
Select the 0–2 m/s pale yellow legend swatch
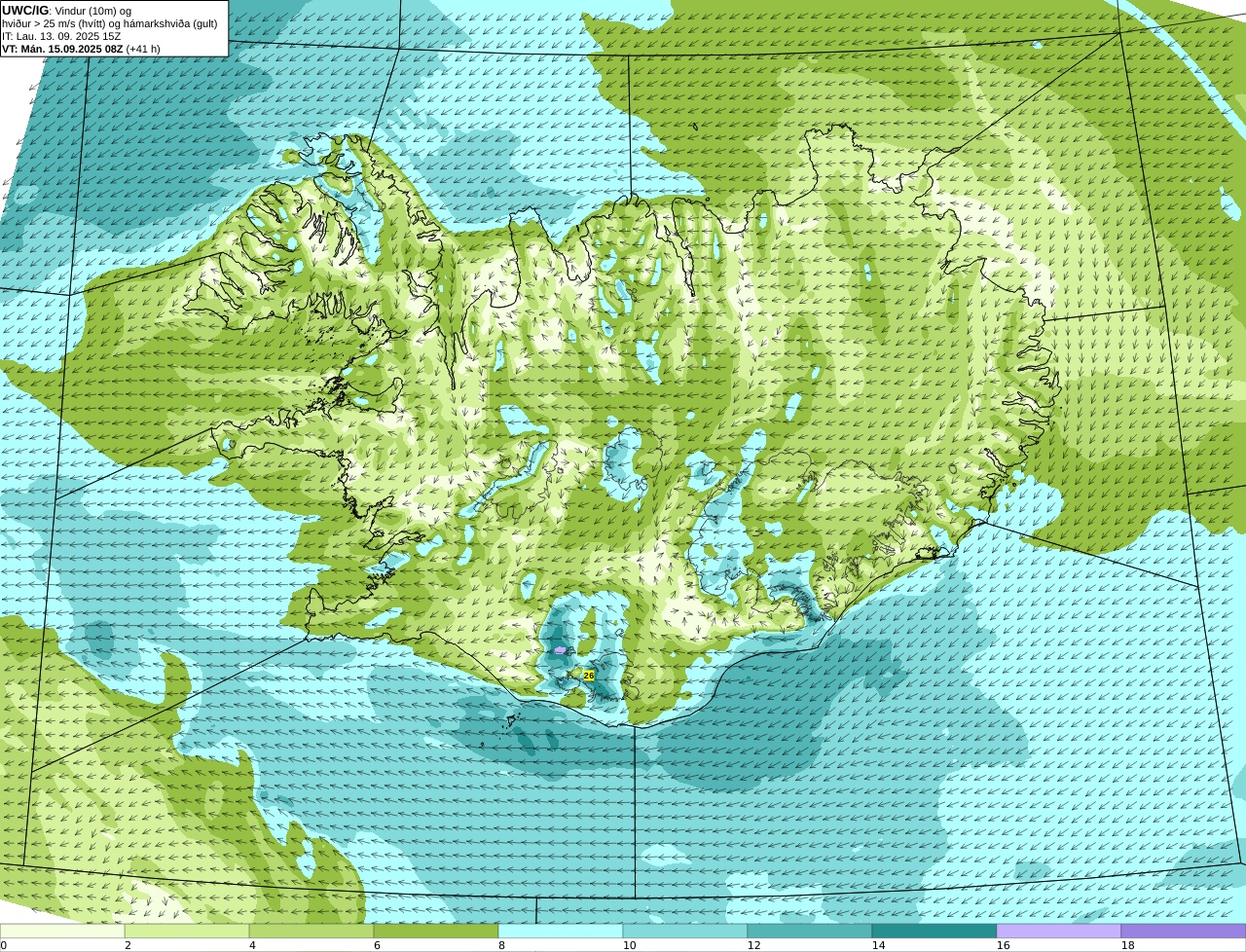[x=62, y=931]
